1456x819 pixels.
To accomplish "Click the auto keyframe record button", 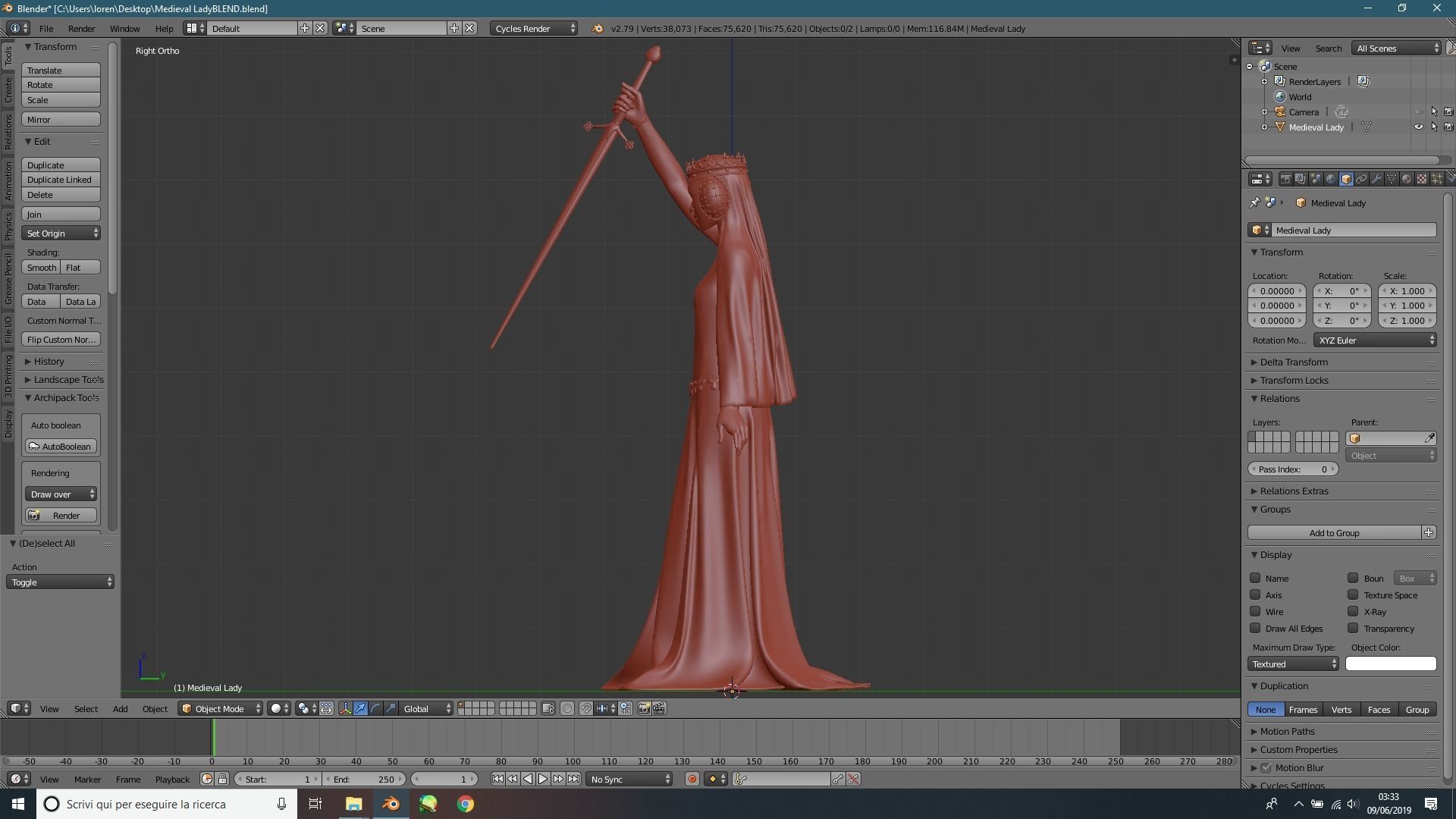I will [692, 779].
